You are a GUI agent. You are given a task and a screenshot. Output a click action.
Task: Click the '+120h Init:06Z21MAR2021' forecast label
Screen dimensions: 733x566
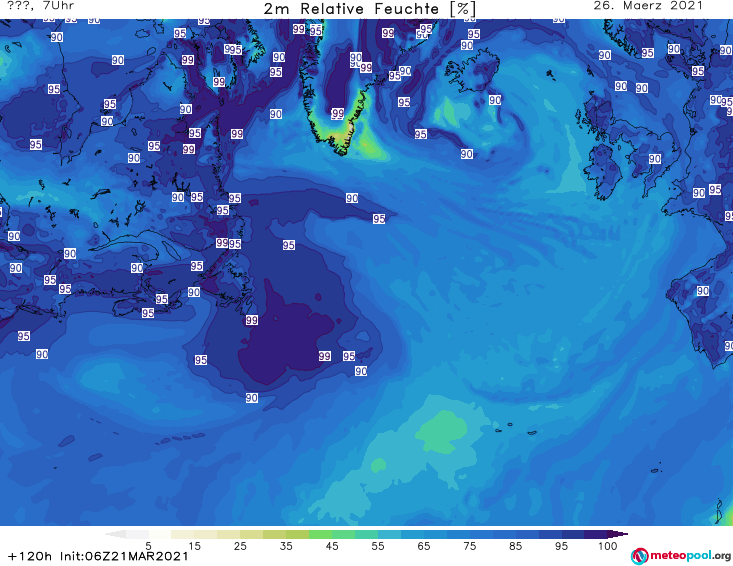click(98, 556)
